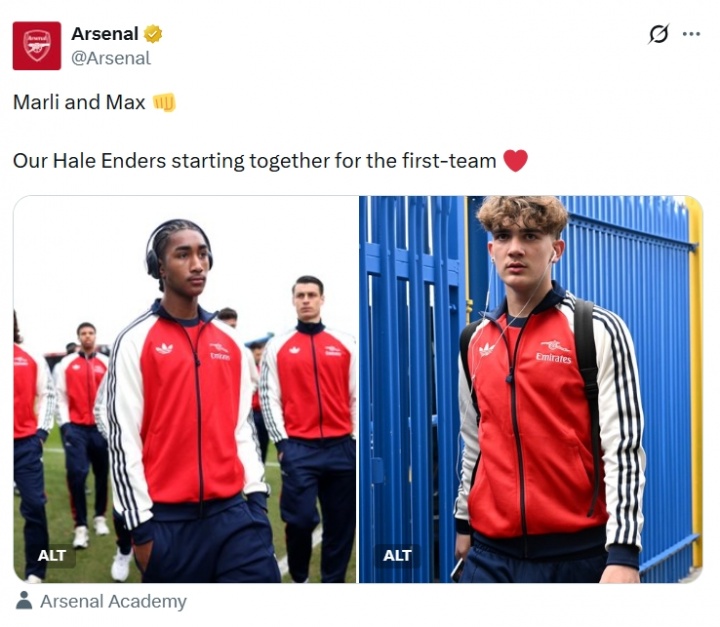Image resolution: width=720 pixels, height=627 pixels.
Task: Click the curly-haired player's face
Action: (524, 247)
